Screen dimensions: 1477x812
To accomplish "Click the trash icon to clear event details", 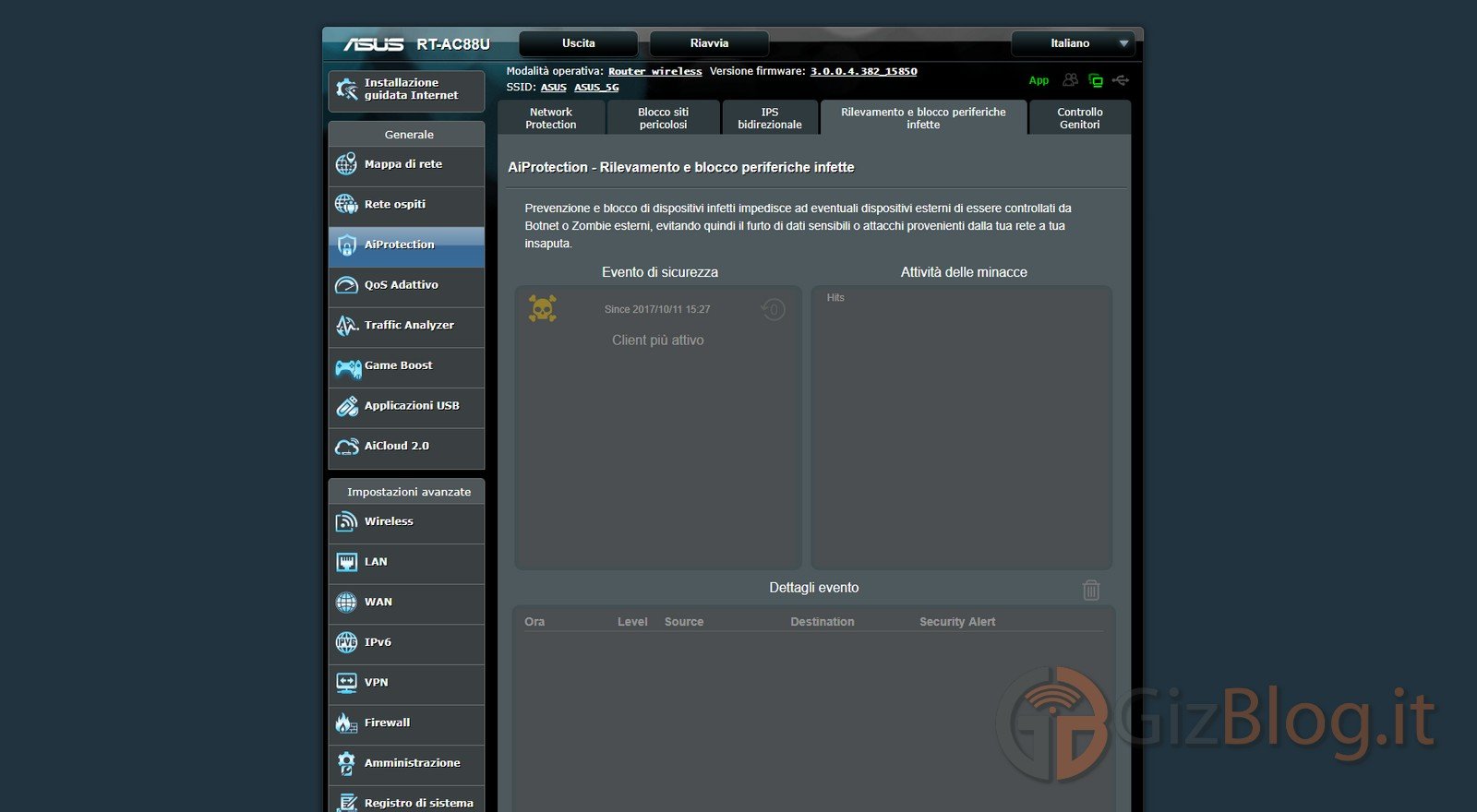I will (x=1091, y=590).
